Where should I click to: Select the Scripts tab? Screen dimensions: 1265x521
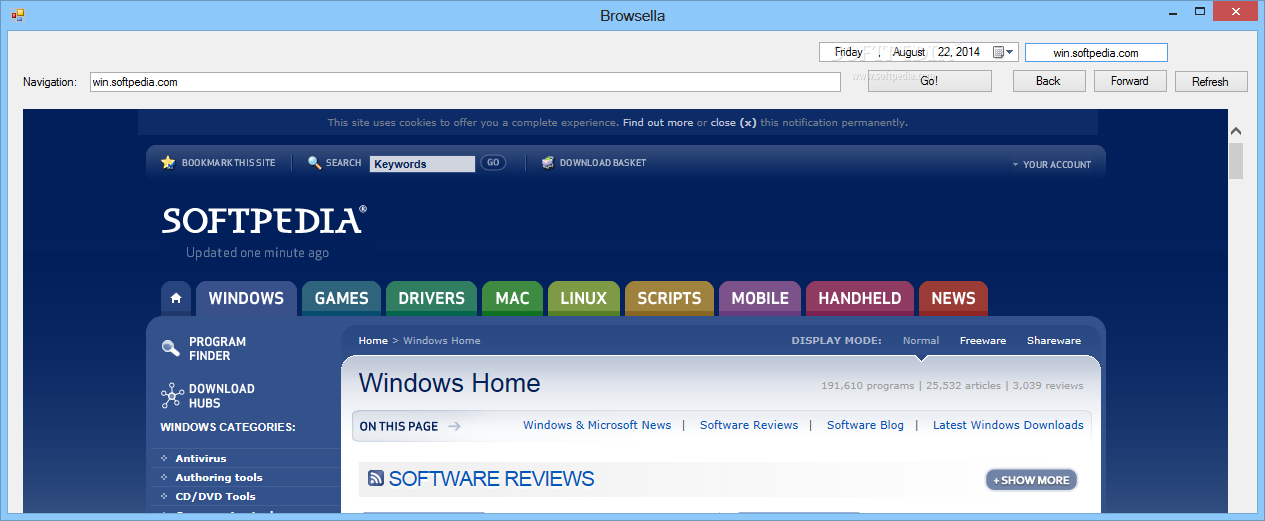[669, 298]
